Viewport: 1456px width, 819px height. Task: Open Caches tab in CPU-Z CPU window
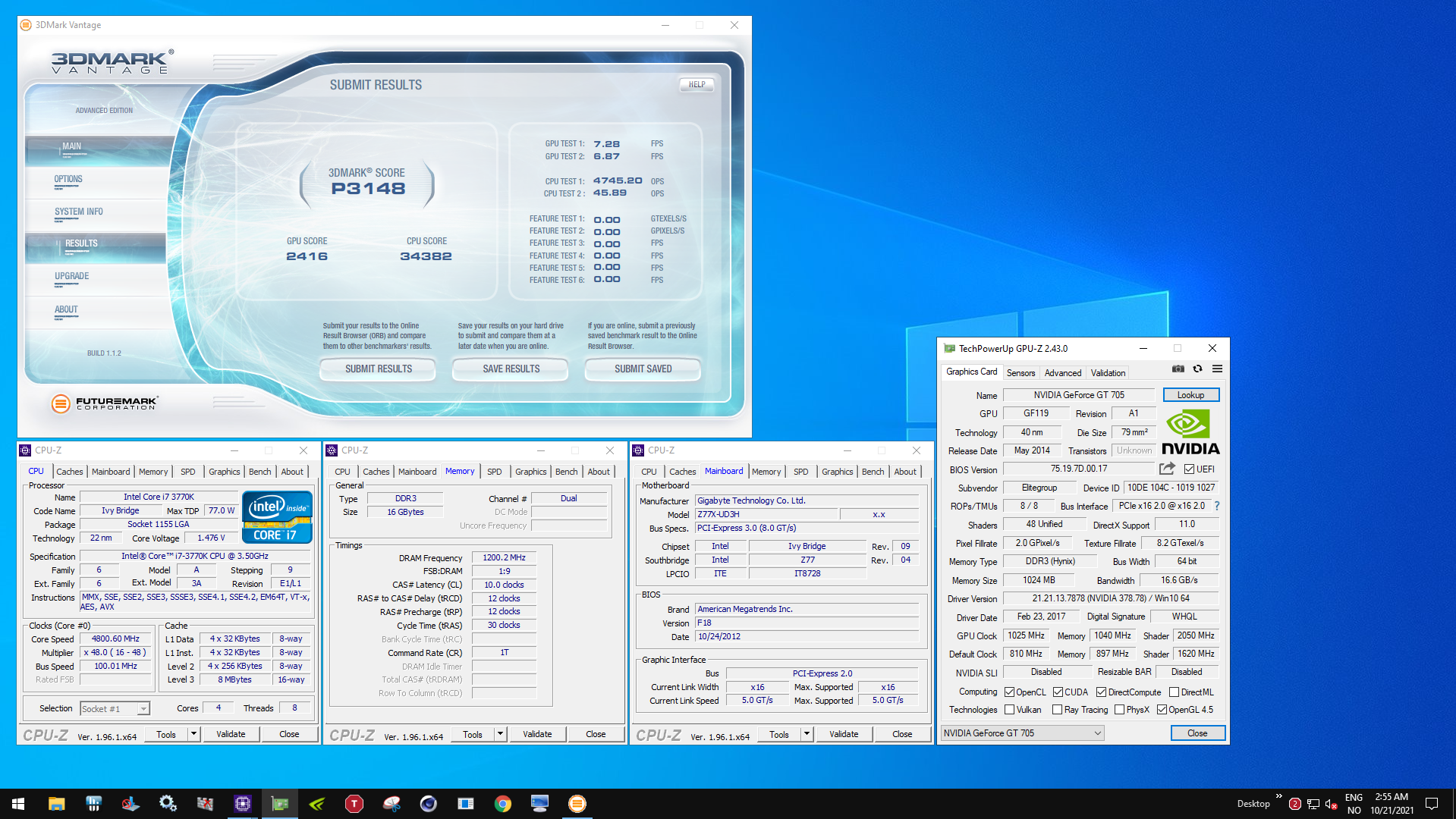tap(70, 472)
